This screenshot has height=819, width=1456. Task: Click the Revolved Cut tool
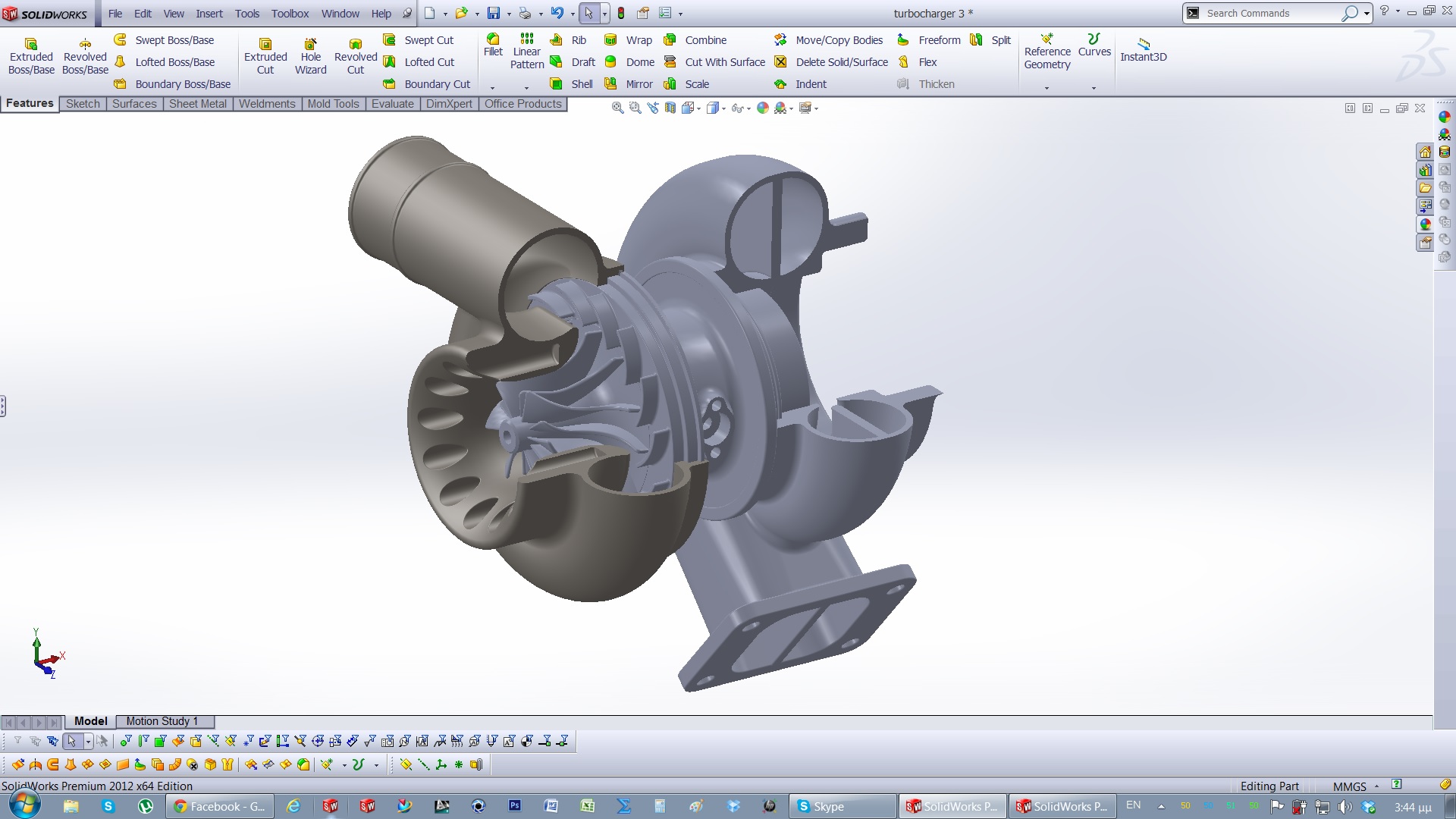tap(355, 56)
